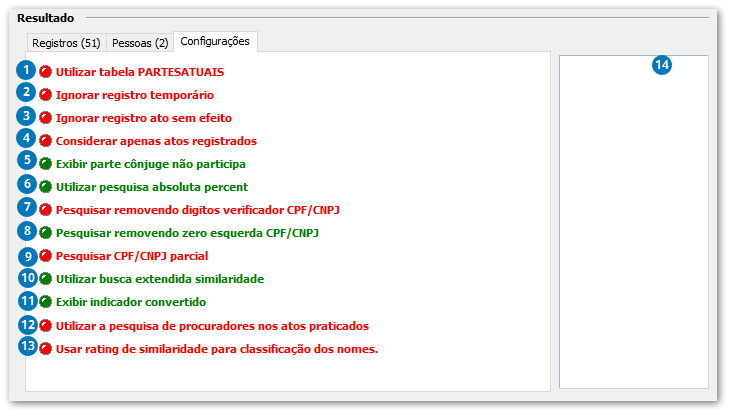Click red indicator beside pesquisa de procuradores
The image size is (730, 414).
(45, 326)
